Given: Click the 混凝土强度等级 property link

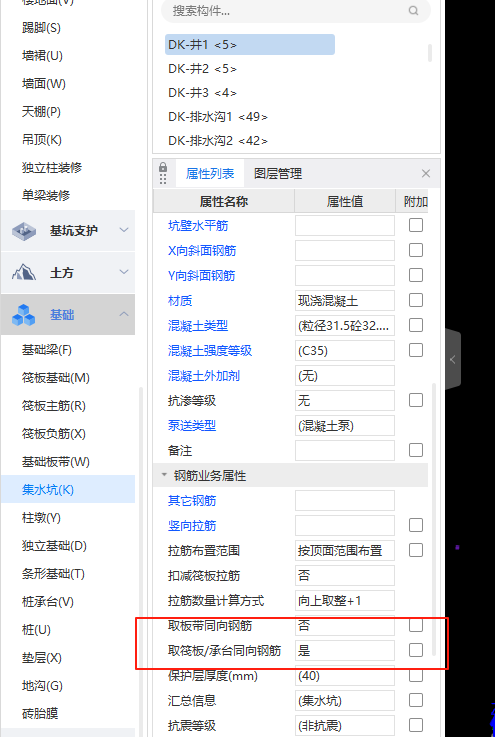Looking at the screenshot, I should pos(210,351).
